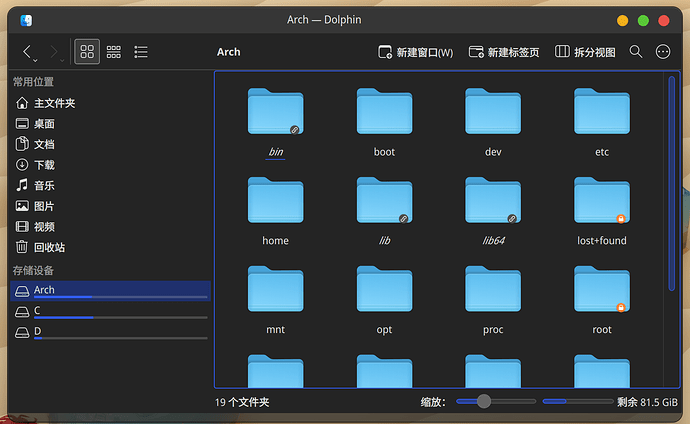Open the three-dot overflow menu

tap(663, 52)
